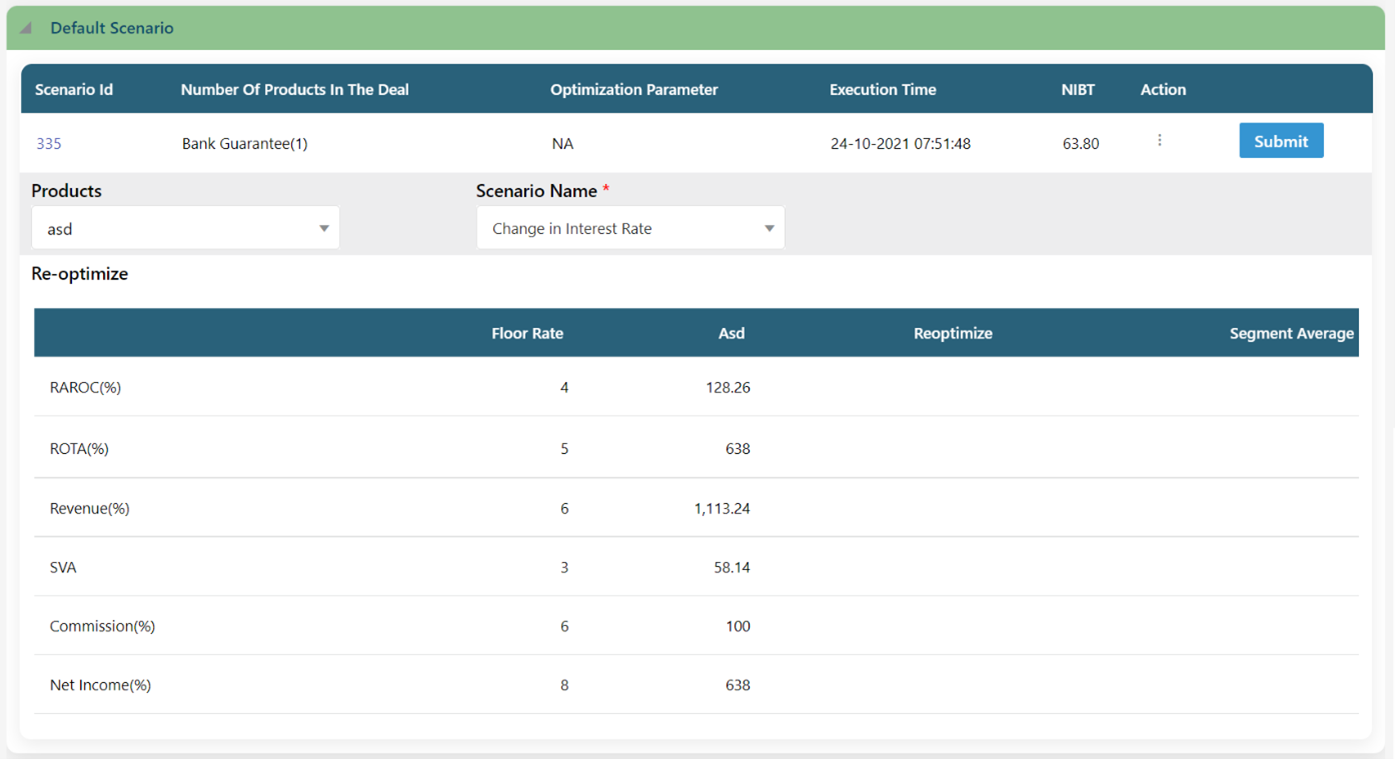Click the Default Scenario header title
The width and height of the screenshot is (1395, 759).
coord(112,28)
